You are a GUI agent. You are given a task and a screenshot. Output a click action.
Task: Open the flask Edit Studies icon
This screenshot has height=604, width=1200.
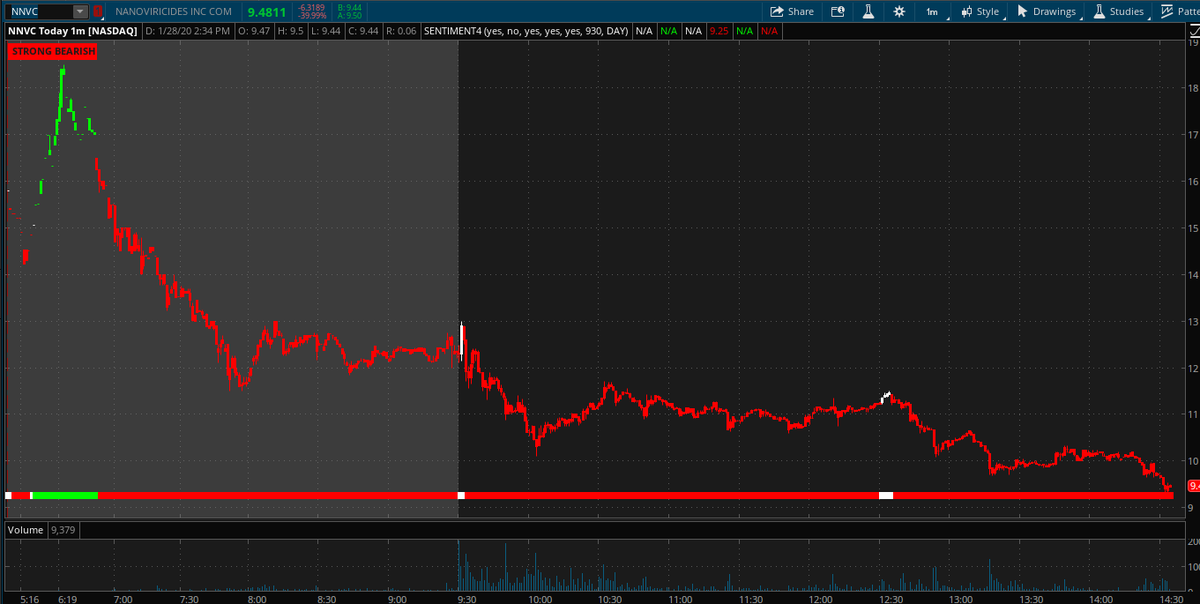[x=868, y=11]
